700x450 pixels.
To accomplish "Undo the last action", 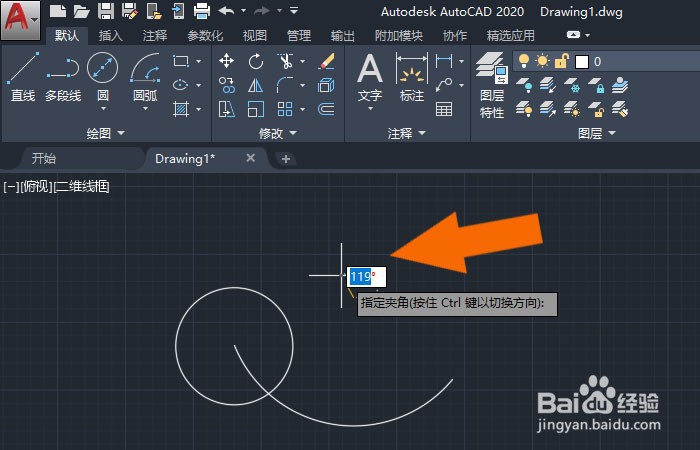I will point(226,10).
